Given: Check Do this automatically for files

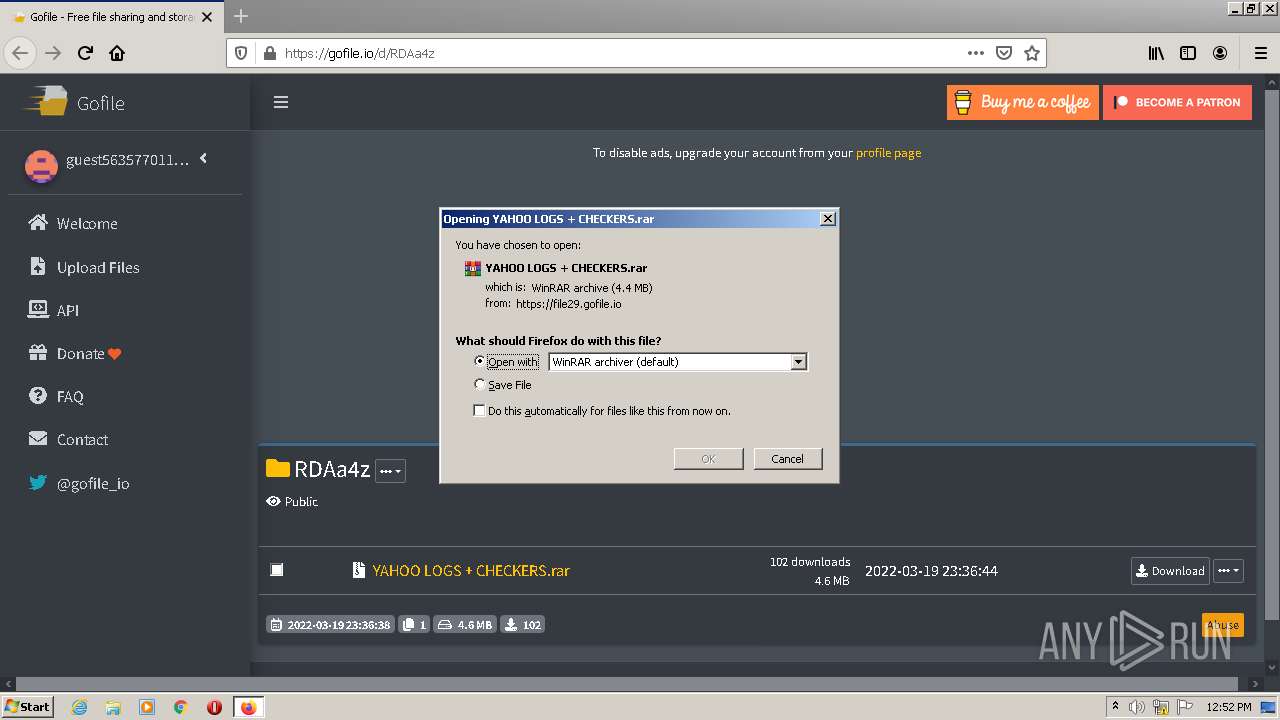Looking at the screenshot, I should tap(479, 410).
